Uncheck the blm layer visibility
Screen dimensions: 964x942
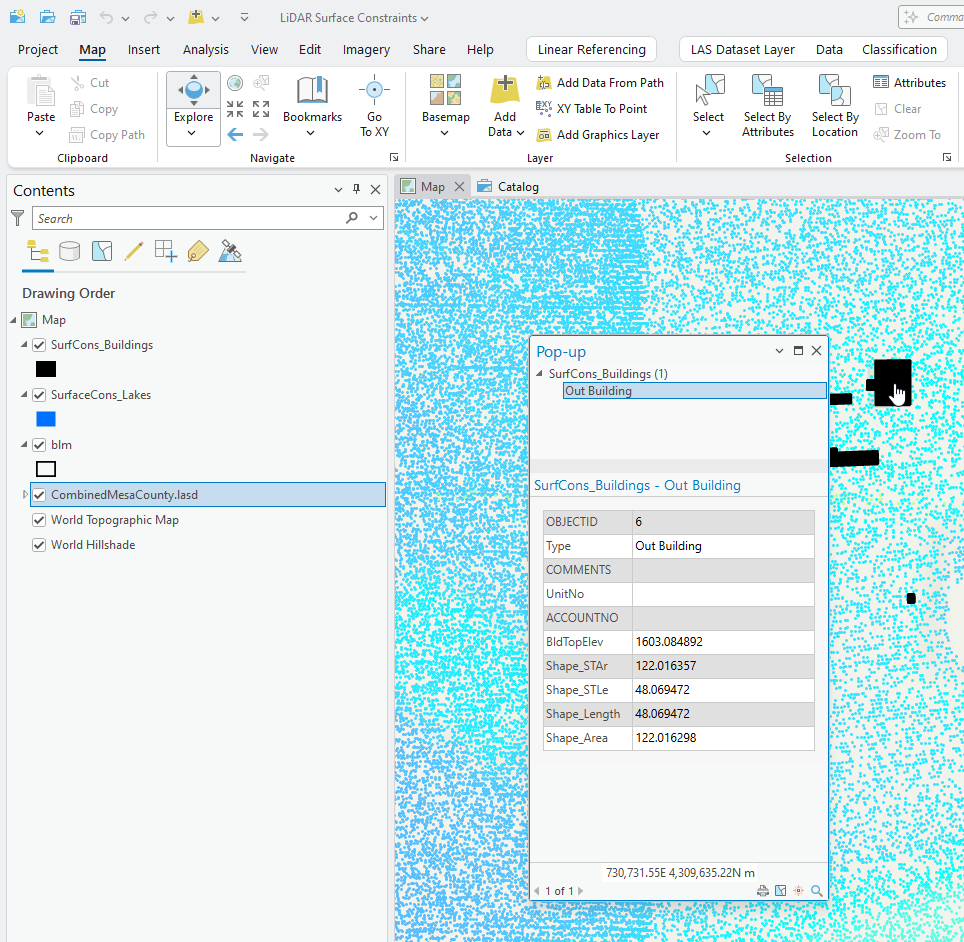point(38,444)
